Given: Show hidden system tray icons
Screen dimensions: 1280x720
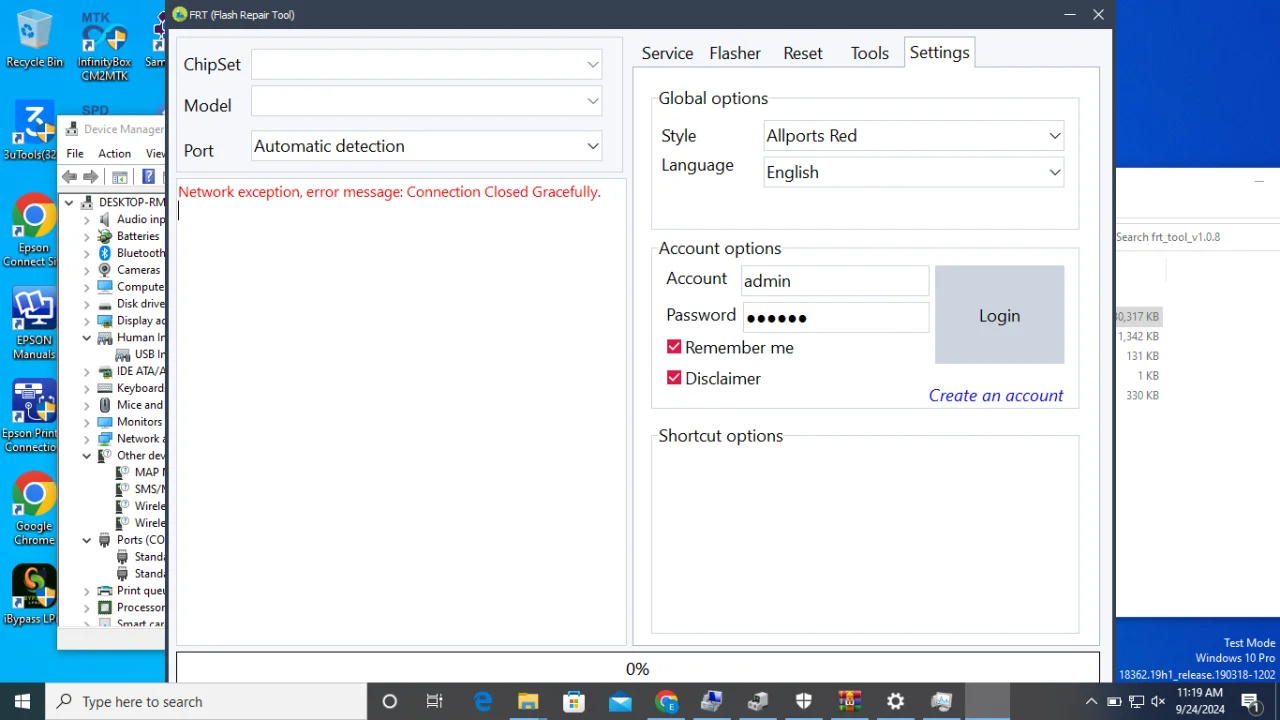Looking at the screenshot, I should (x=1090, y=701).
